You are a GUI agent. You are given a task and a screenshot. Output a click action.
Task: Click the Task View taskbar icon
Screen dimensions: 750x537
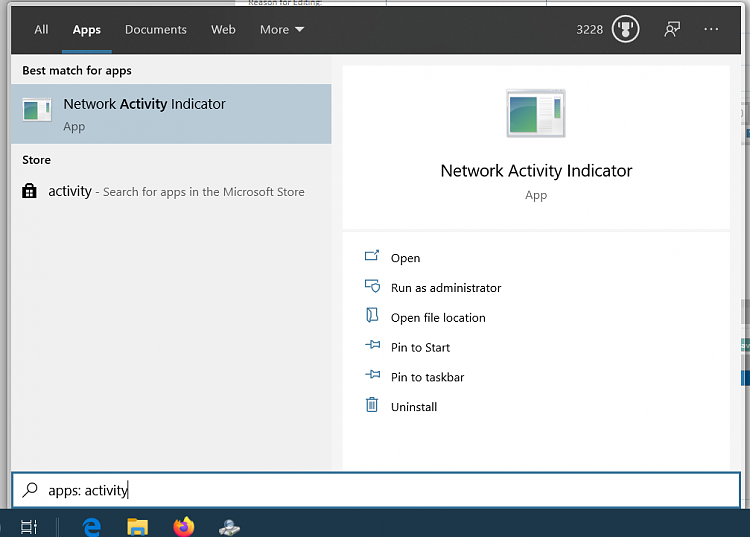(x=29, y=526)
